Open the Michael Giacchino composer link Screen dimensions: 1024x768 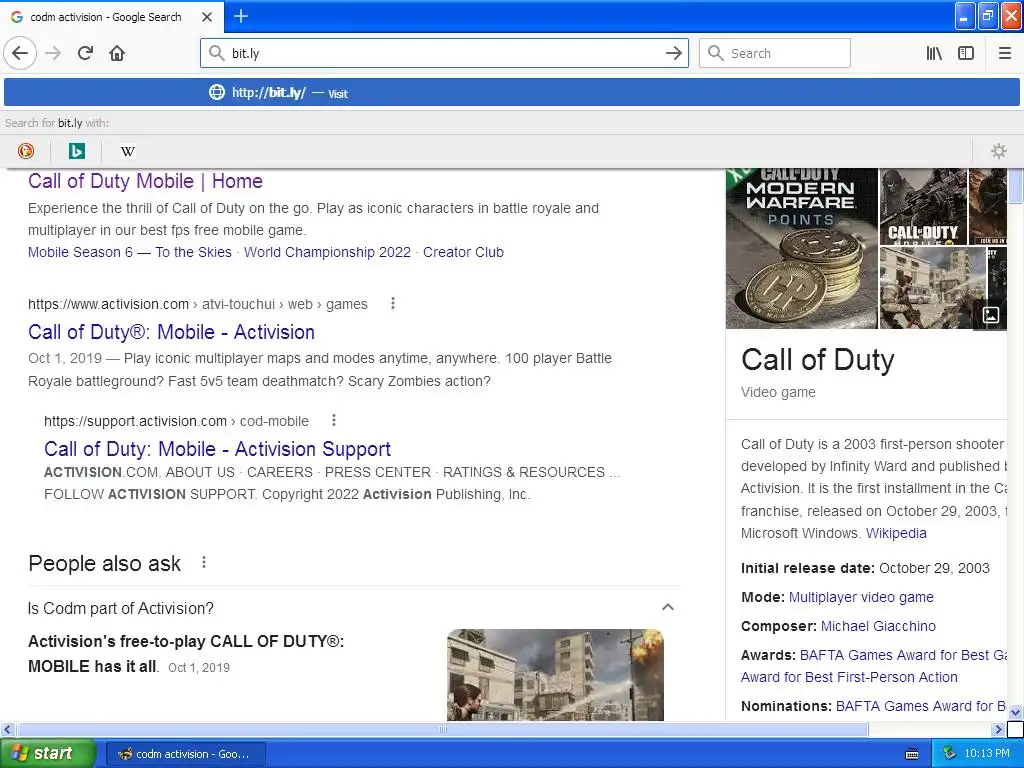click(878, 626)
